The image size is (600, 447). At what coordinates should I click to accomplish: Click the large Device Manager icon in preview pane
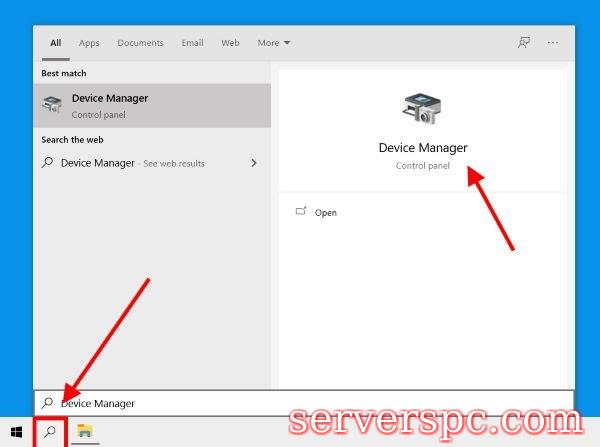pos(422,109)
